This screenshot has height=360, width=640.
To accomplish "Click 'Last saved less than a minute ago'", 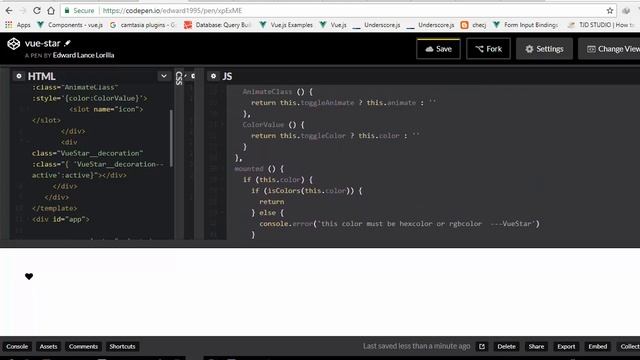I will point(416,346).
